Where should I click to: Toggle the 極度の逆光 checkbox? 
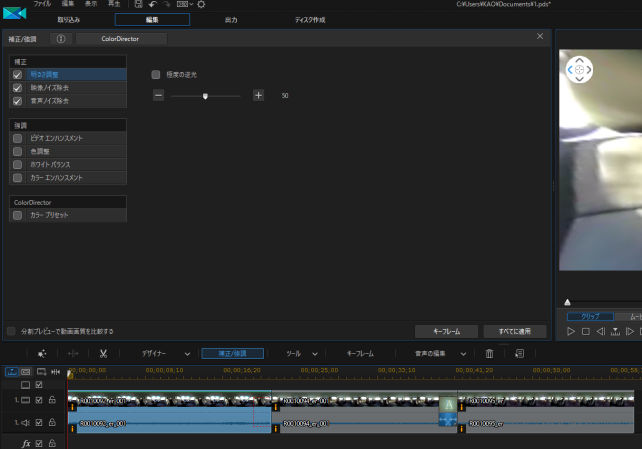coord(156,74)
